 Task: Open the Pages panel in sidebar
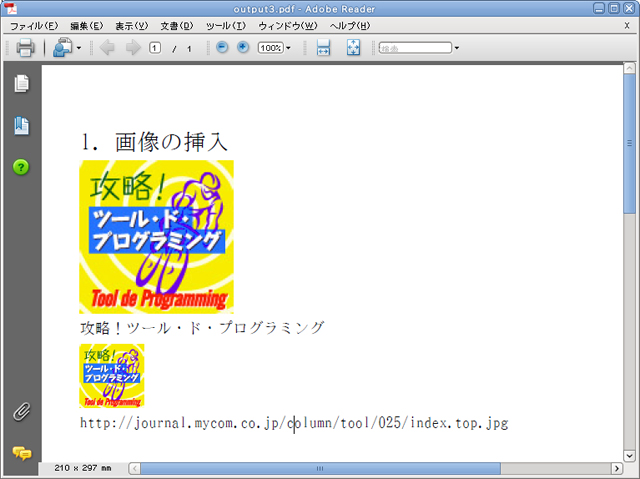pyautogui.click(x=22, y=84)
